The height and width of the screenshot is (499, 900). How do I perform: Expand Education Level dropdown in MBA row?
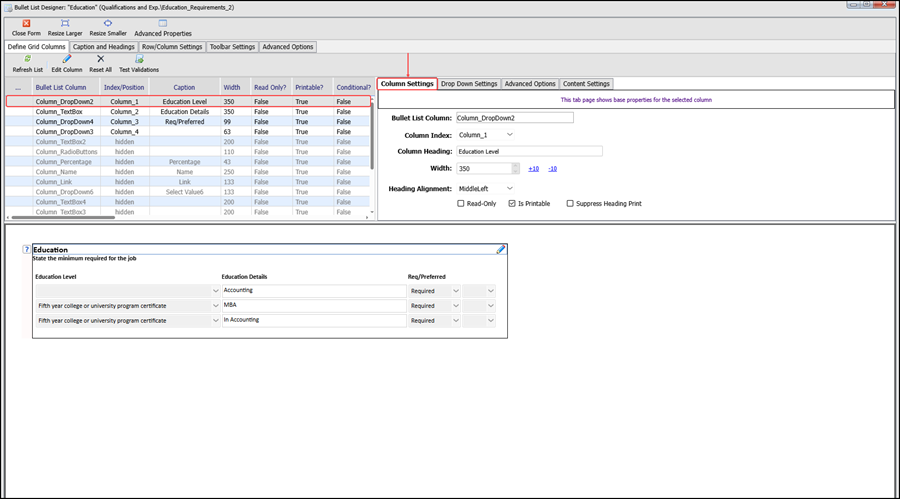tap(215, 306)
